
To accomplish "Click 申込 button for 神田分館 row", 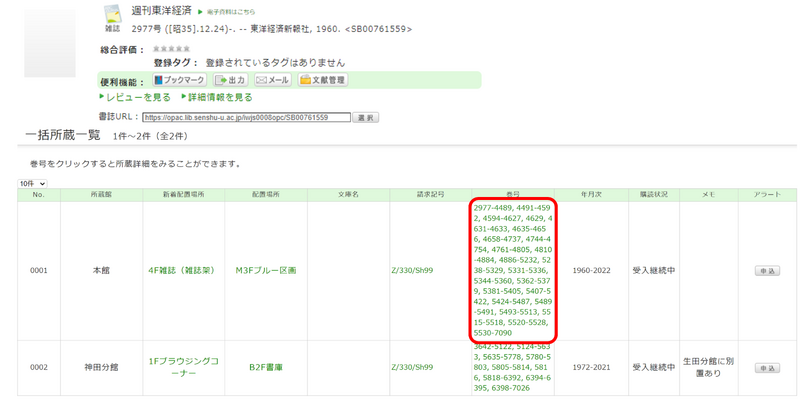I will [767, 367].
